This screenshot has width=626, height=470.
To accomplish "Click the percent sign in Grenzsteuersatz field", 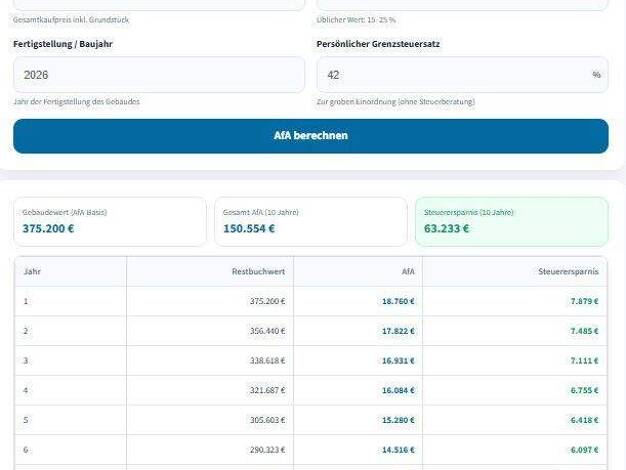I will coord(596,75).
